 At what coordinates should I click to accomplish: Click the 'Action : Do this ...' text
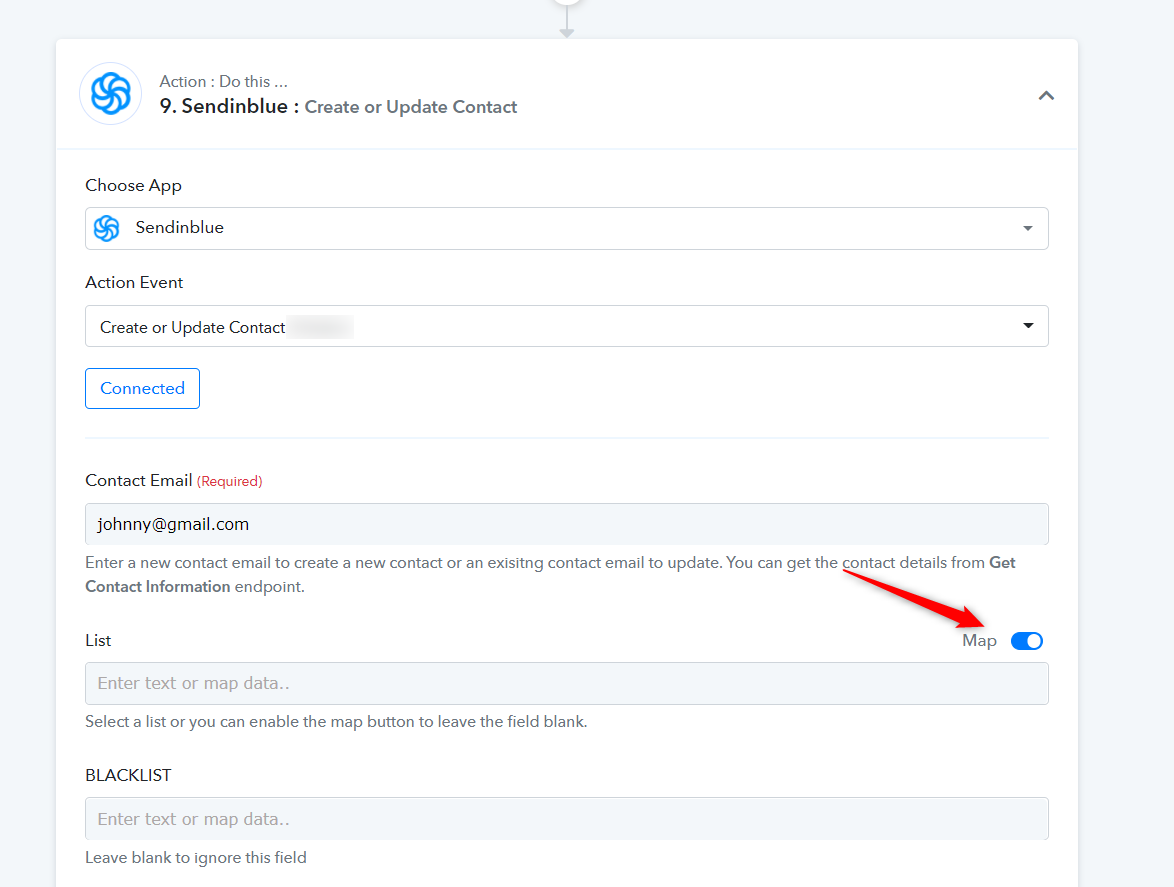coord(223,82)
